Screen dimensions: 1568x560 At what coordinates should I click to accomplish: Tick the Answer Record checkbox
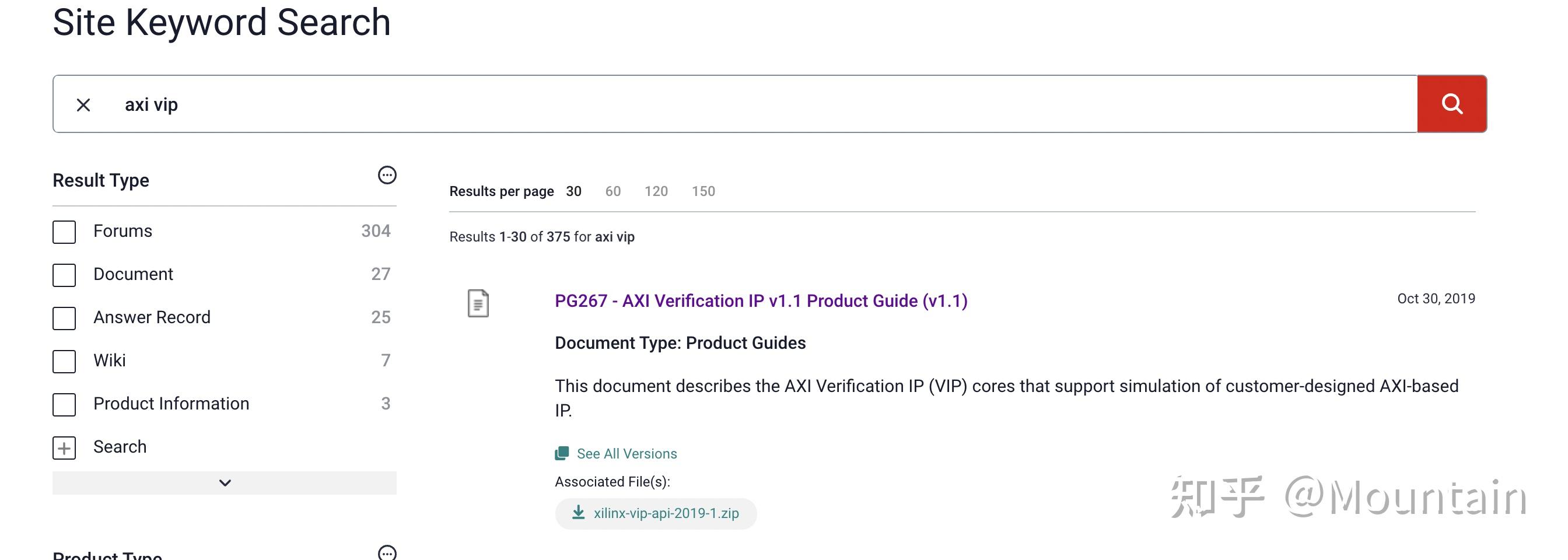[x=65, y=318]
